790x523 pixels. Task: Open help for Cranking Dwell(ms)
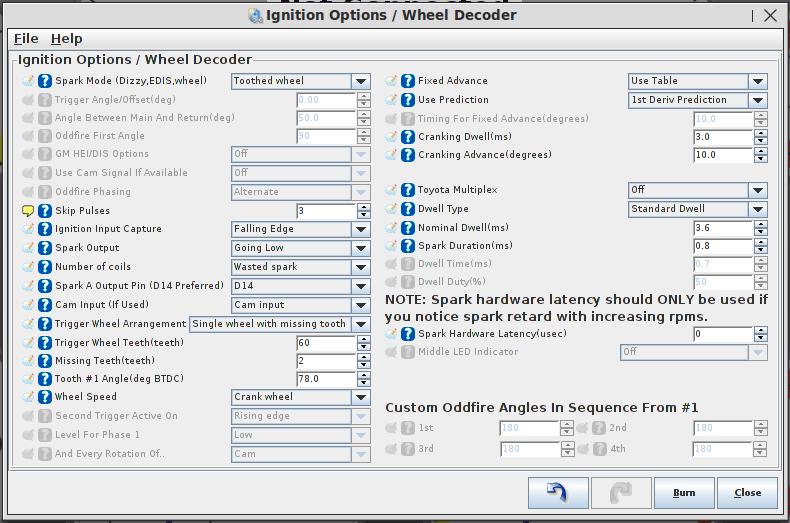point(408,137)
